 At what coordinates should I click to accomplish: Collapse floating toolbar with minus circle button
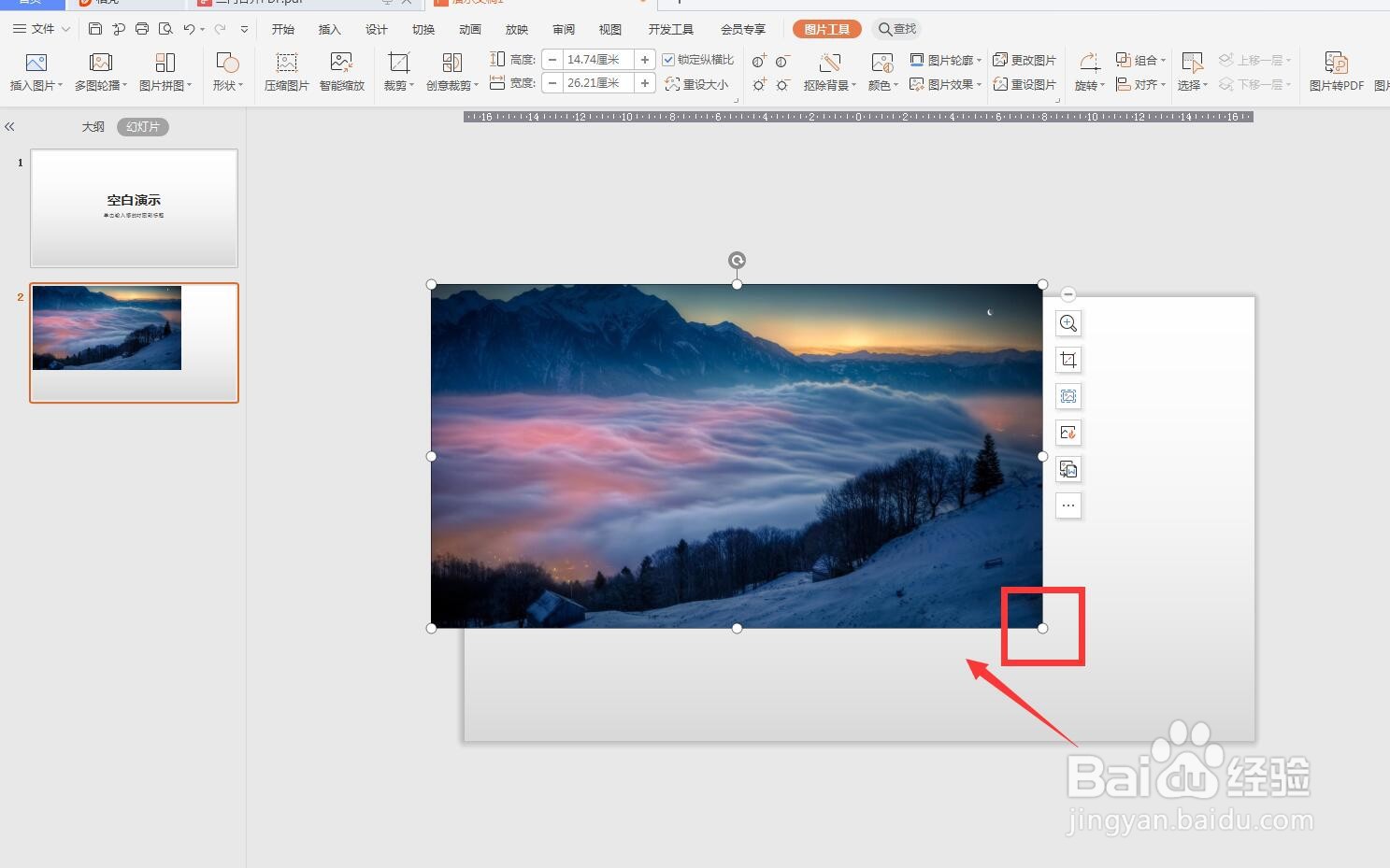tap(1068, 294)
